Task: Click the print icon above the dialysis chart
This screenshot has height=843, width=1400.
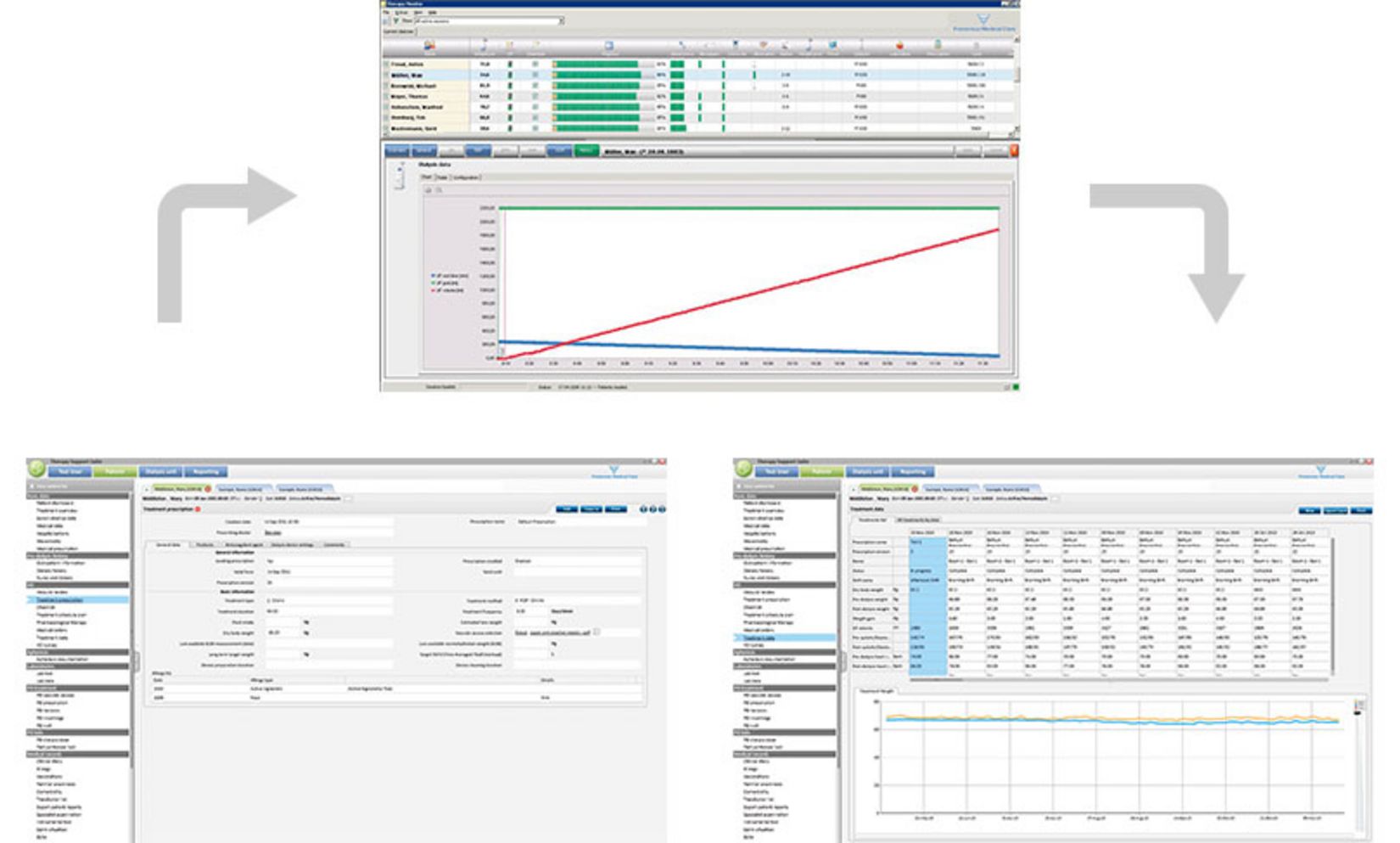Action: 428,190
